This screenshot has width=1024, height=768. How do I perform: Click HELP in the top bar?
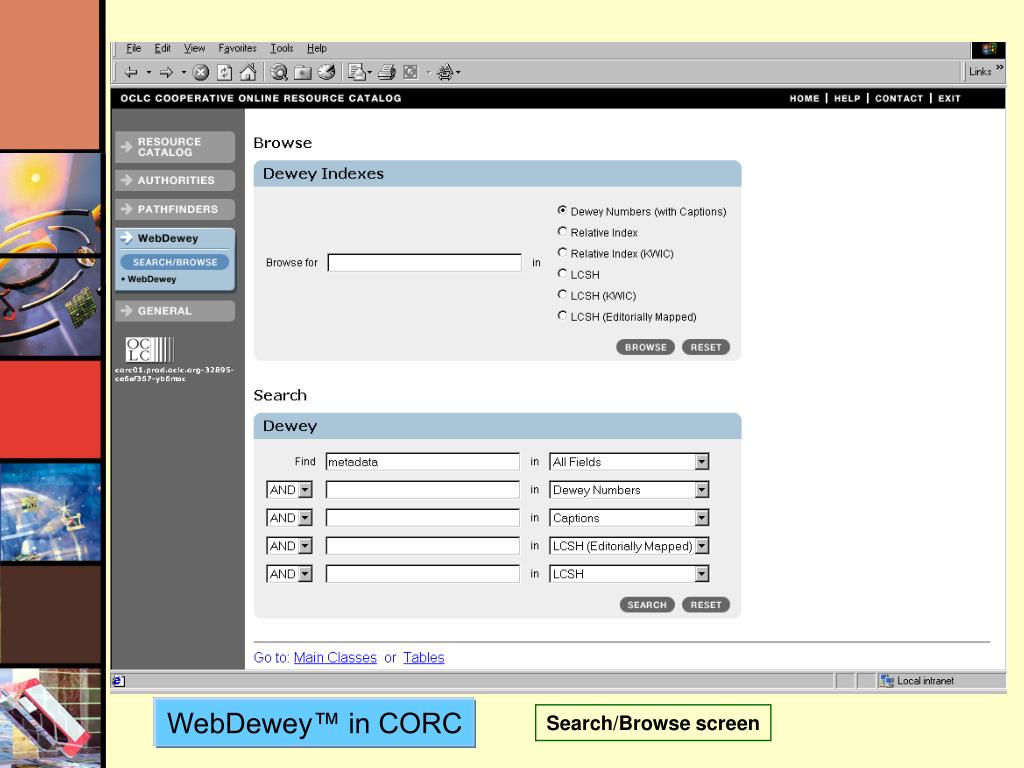[x=847, y=99]
